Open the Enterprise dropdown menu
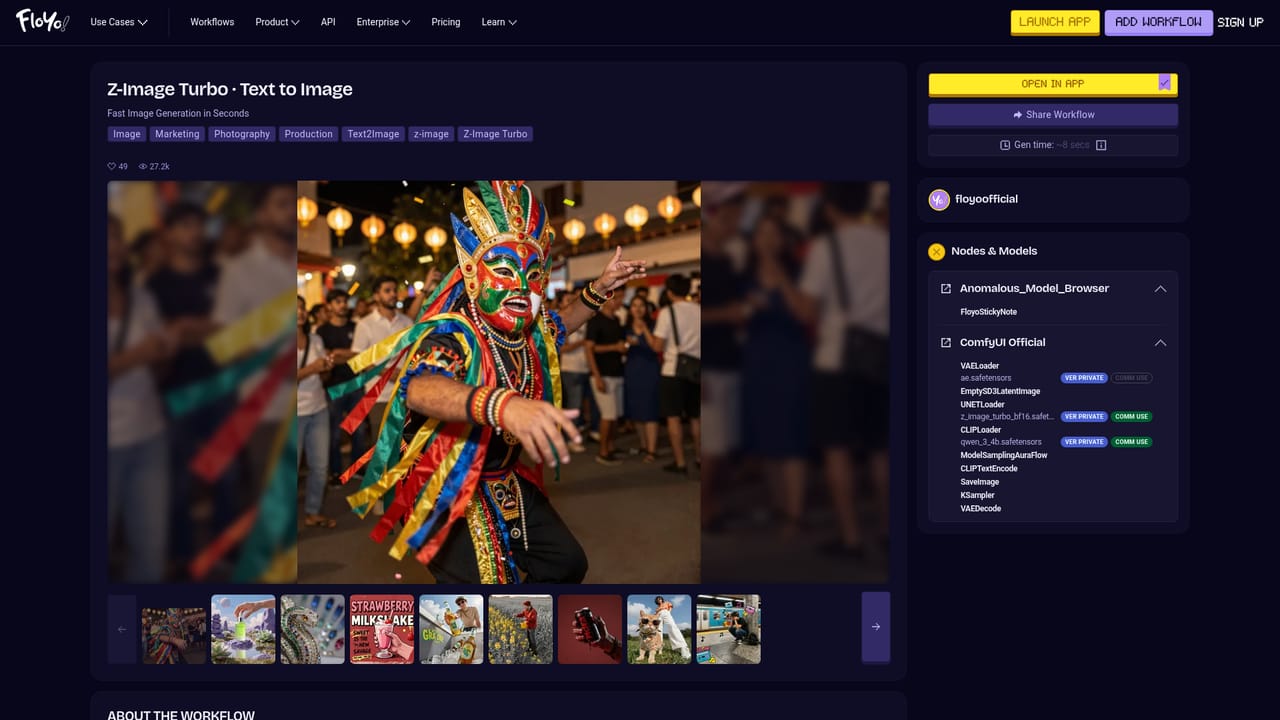Viewport: 1280px width, 720px height. coord(384,22)
